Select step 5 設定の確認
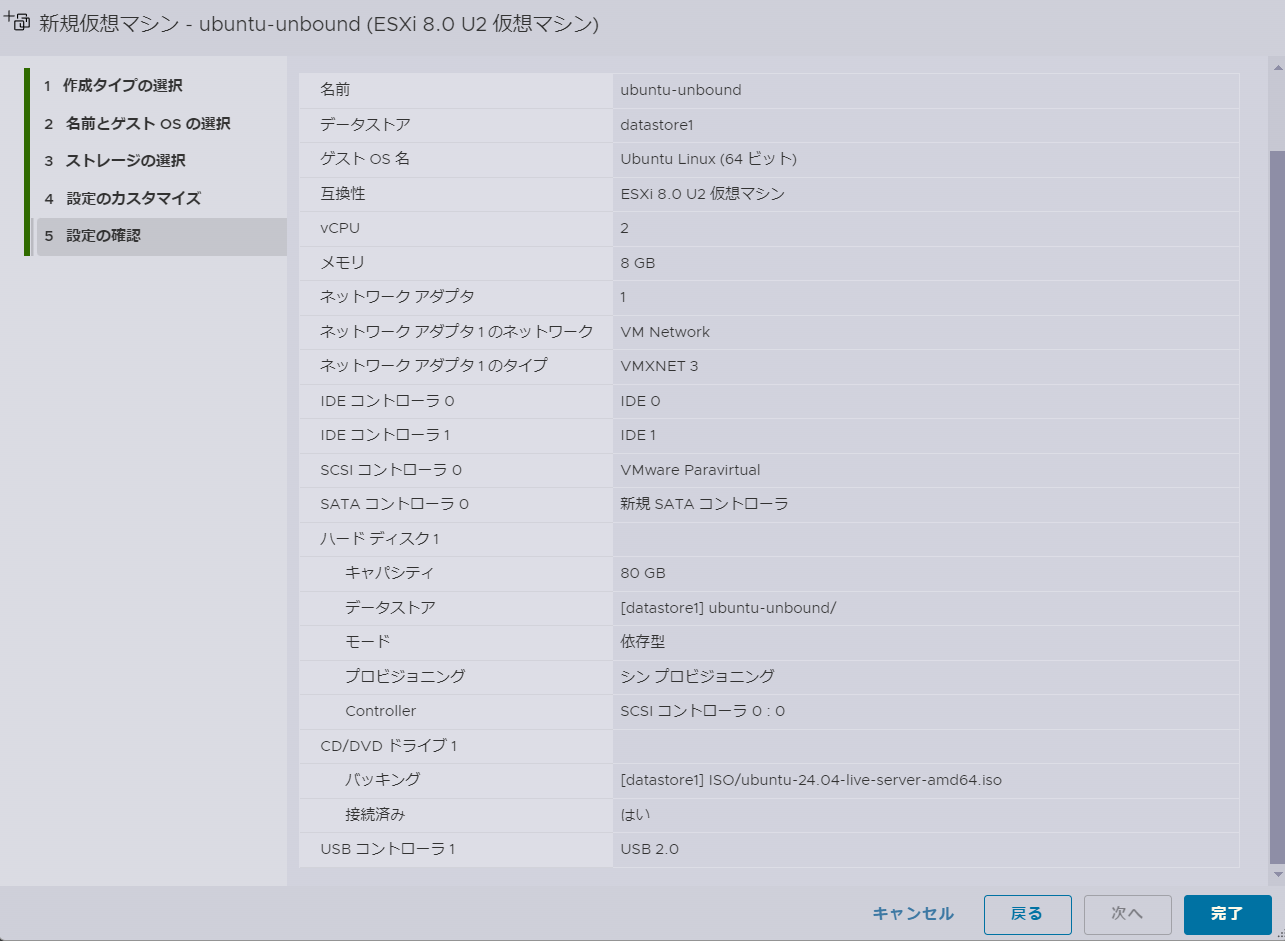 pos(160,236)
